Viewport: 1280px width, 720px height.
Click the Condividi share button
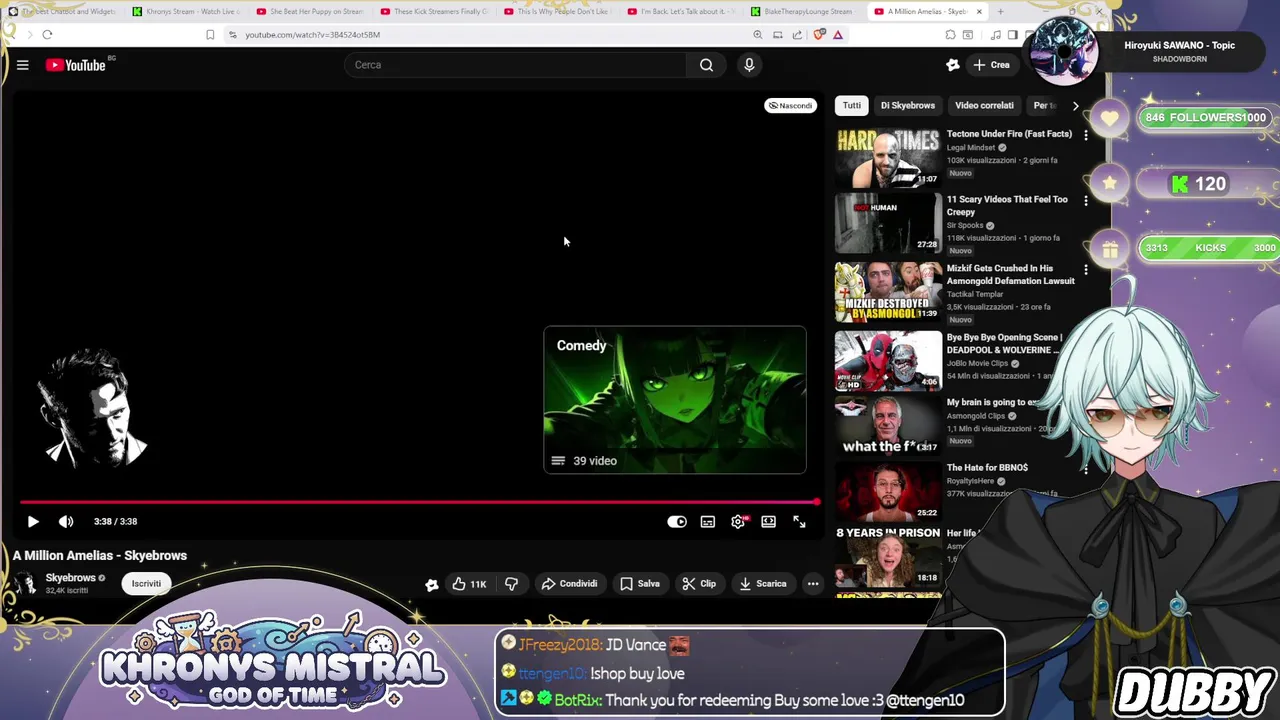pos(569,584)
